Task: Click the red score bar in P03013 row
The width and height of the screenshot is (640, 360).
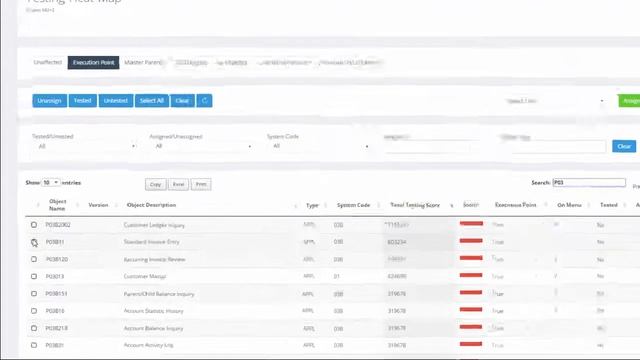Action: 471,275
